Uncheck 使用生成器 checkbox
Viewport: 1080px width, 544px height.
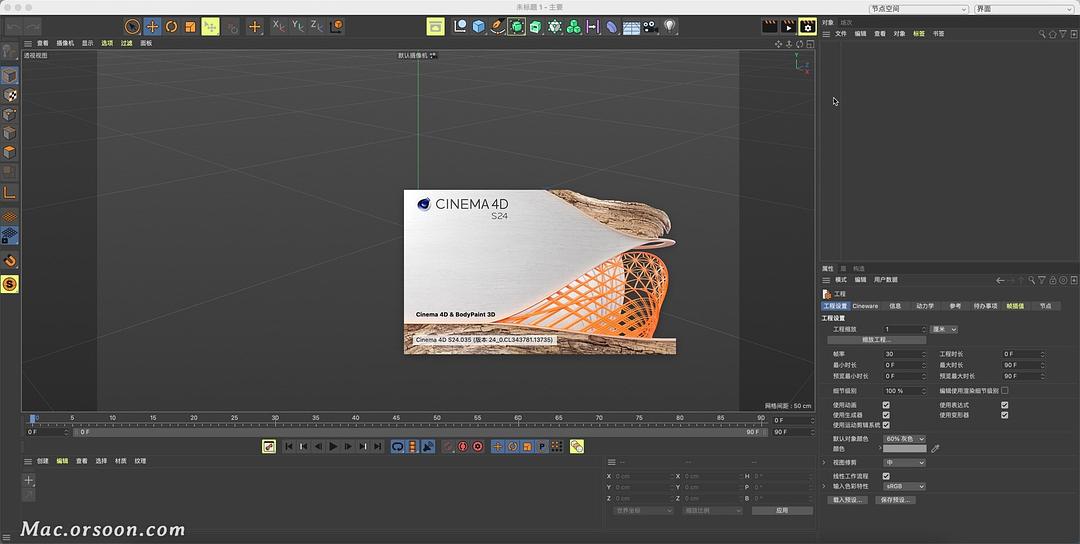886,415
